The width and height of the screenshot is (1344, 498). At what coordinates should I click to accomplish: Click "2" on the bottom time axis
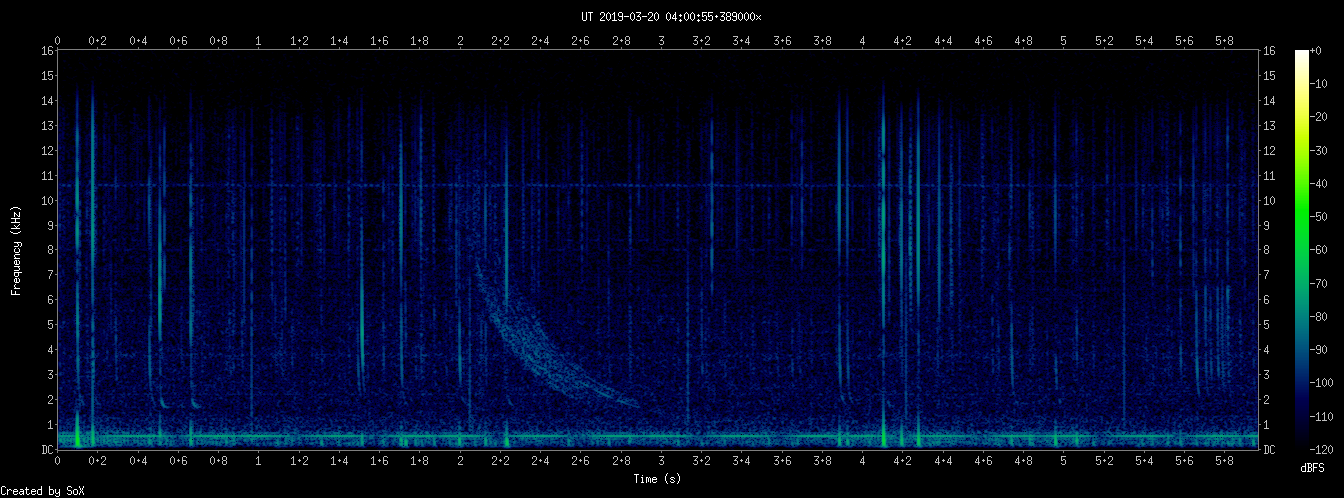click(460, 461)
